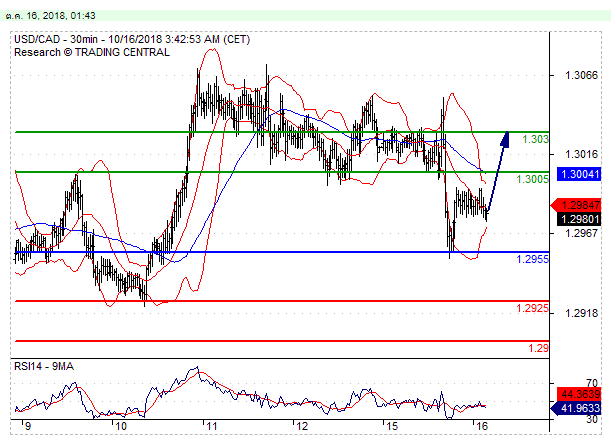This screenshot has width=611, height=440.
Task: Select the blue 41.9633 RSI value tag
Action: tap(576, 408)
